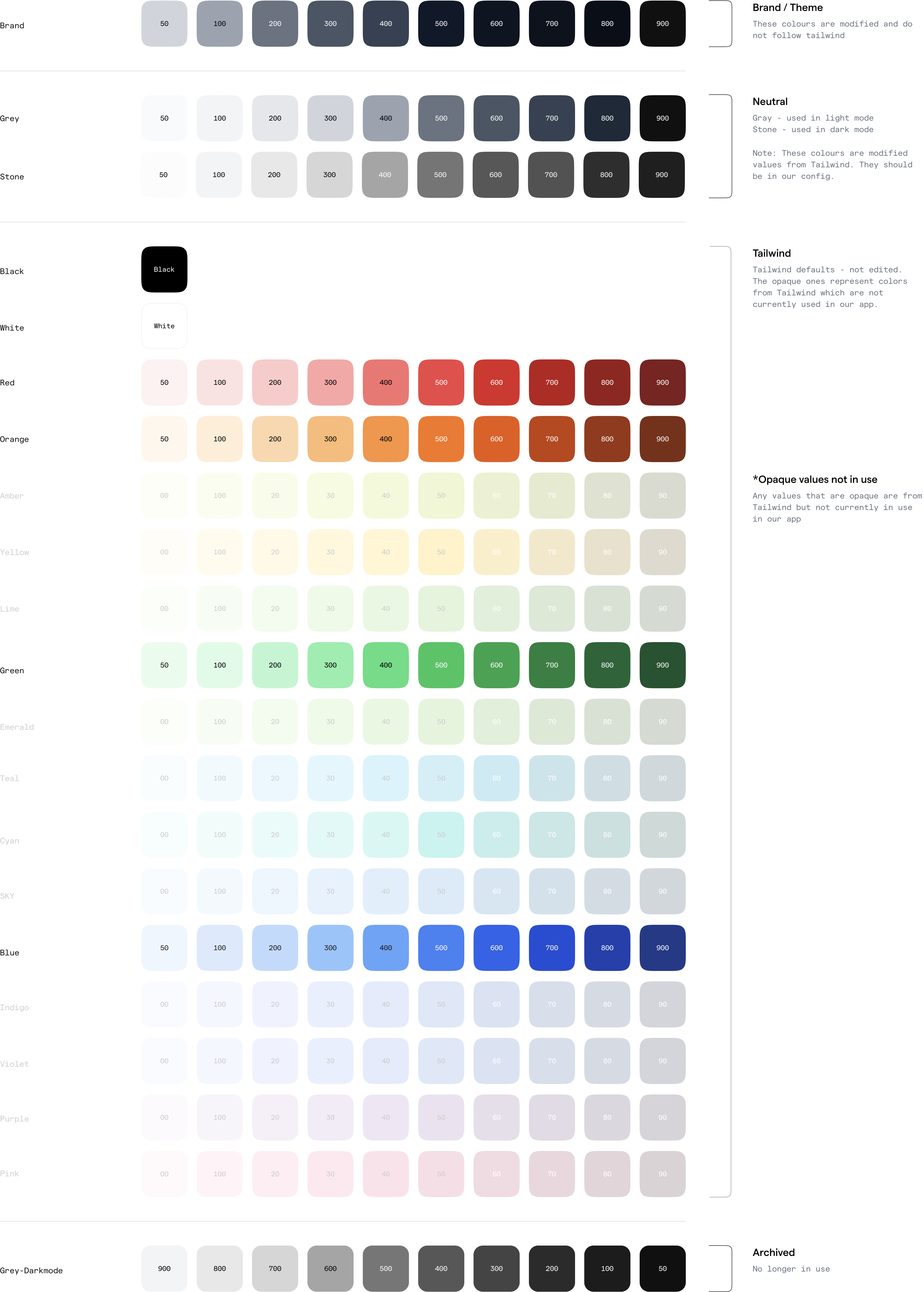Click the Black color label
This screenshot has width=924, height=1292.
[x=164, y=270]
